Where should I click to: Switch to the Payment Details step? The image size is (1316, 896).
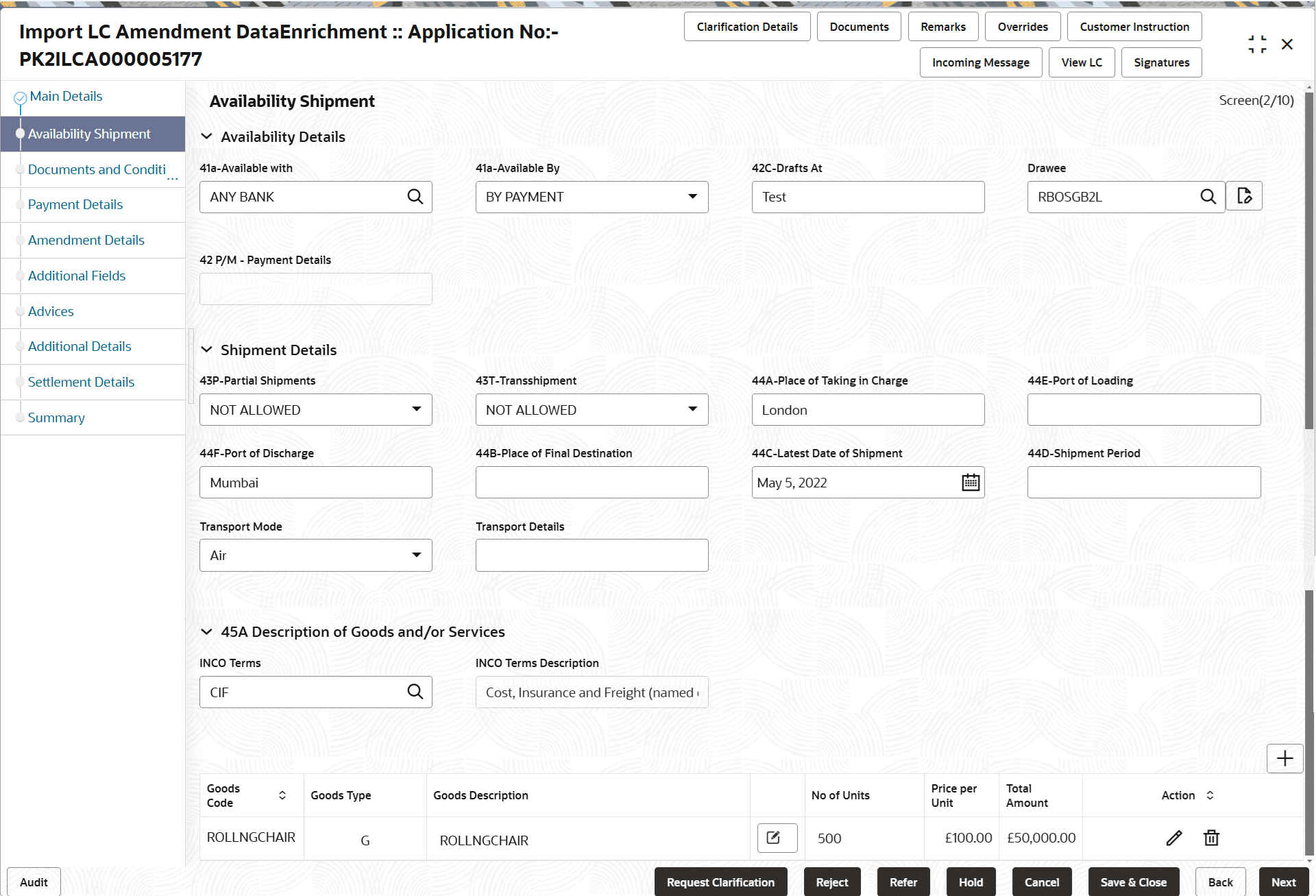pyautogui.click(x=75, y=204)
